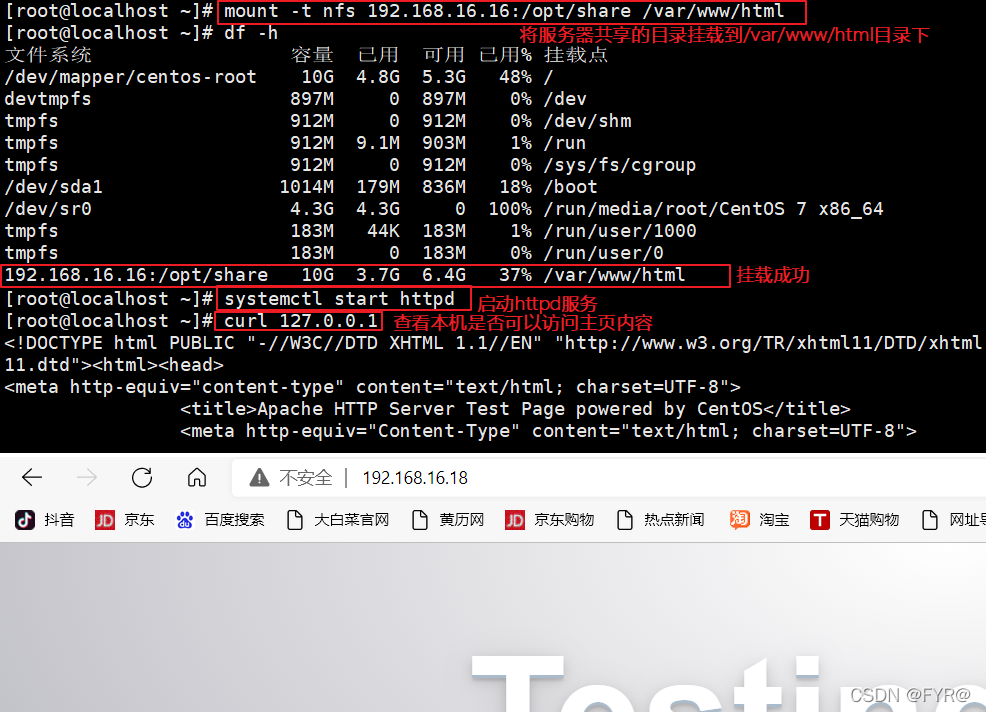
Task: Open the 京东 bookmark JD icon
Action: point(104,520)
